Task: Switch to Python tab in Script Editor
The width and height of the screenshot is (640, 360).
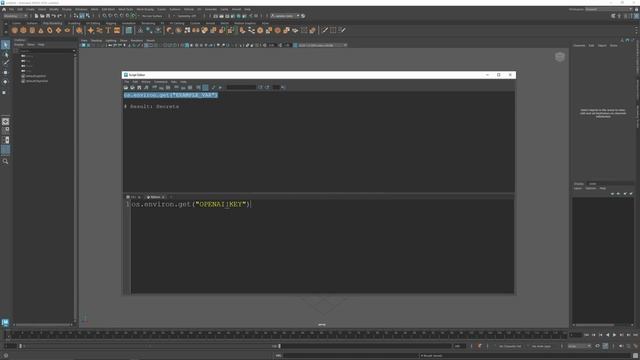Action: click(x=155, y=197)
